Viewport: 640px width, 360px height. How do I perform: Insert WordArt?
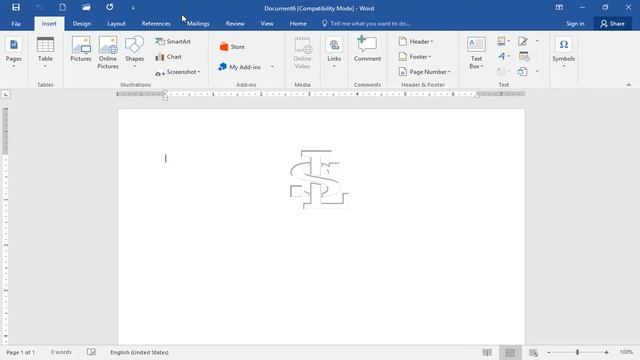point(503,56)
